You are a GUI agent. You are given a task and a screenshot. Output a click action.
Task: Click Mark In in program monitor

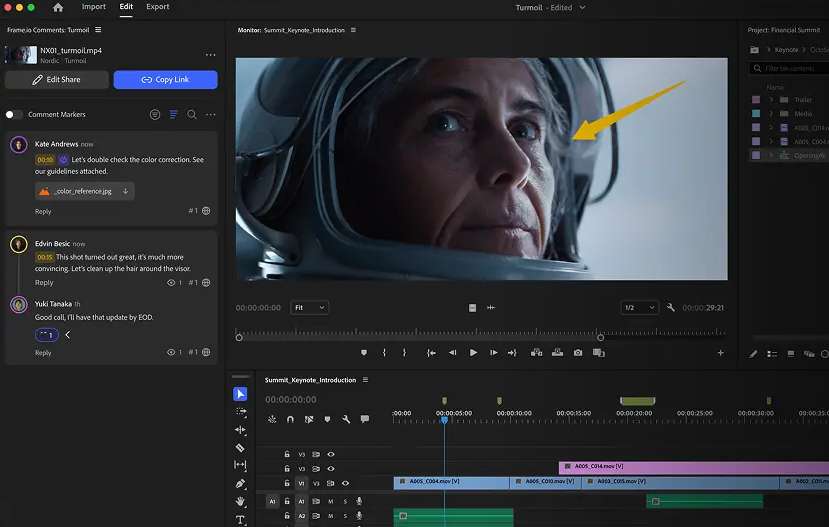[x=384, y=353]
